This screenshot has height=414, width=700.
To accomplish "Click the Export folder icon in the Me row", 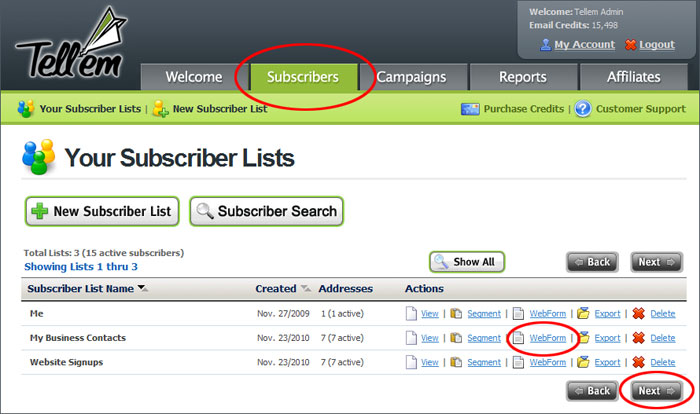I will (583, 313).
